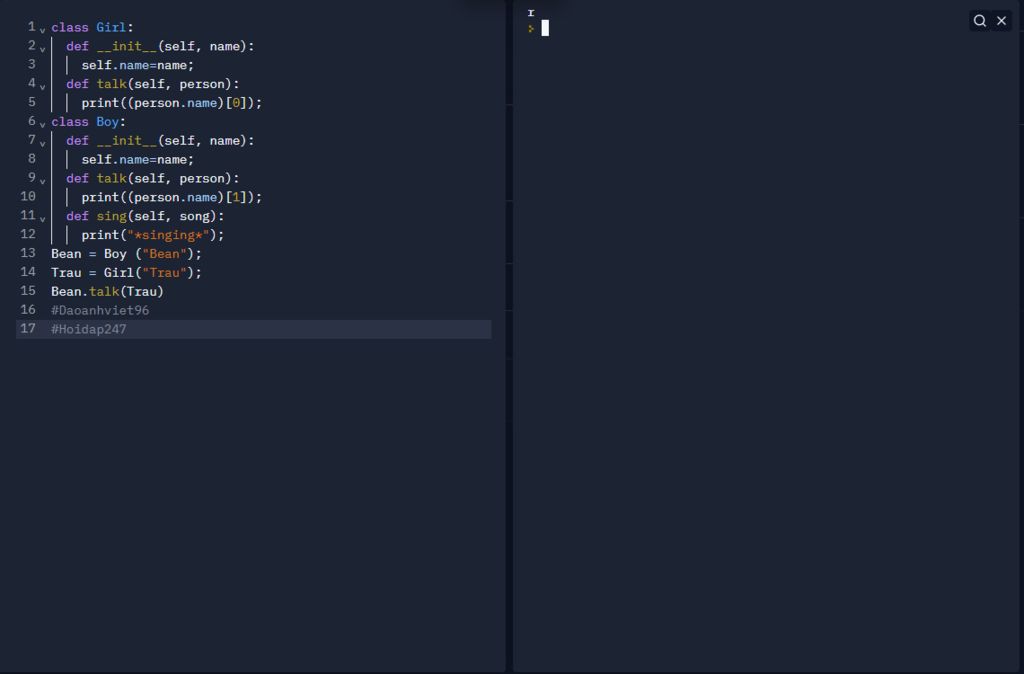Click line number 10 in gutter
This screenshot has width=1024, height=674.
(28, 196)
